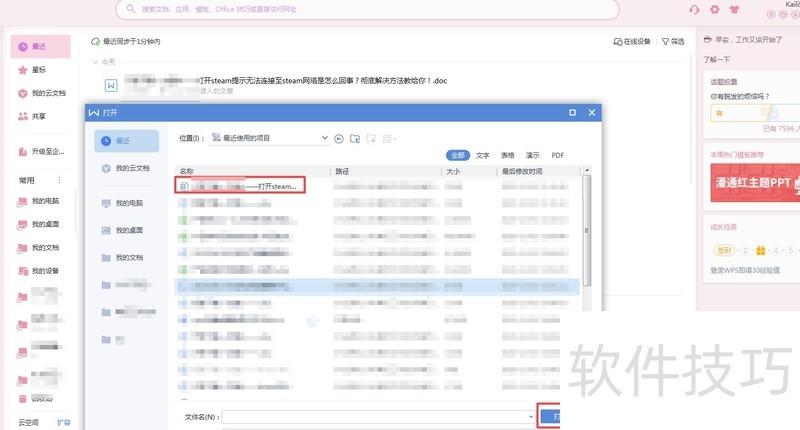The image size is (800, 430).
Task: Open 我的电脑 in the main WPS sidebar
Action: click(x=40, y=201)
